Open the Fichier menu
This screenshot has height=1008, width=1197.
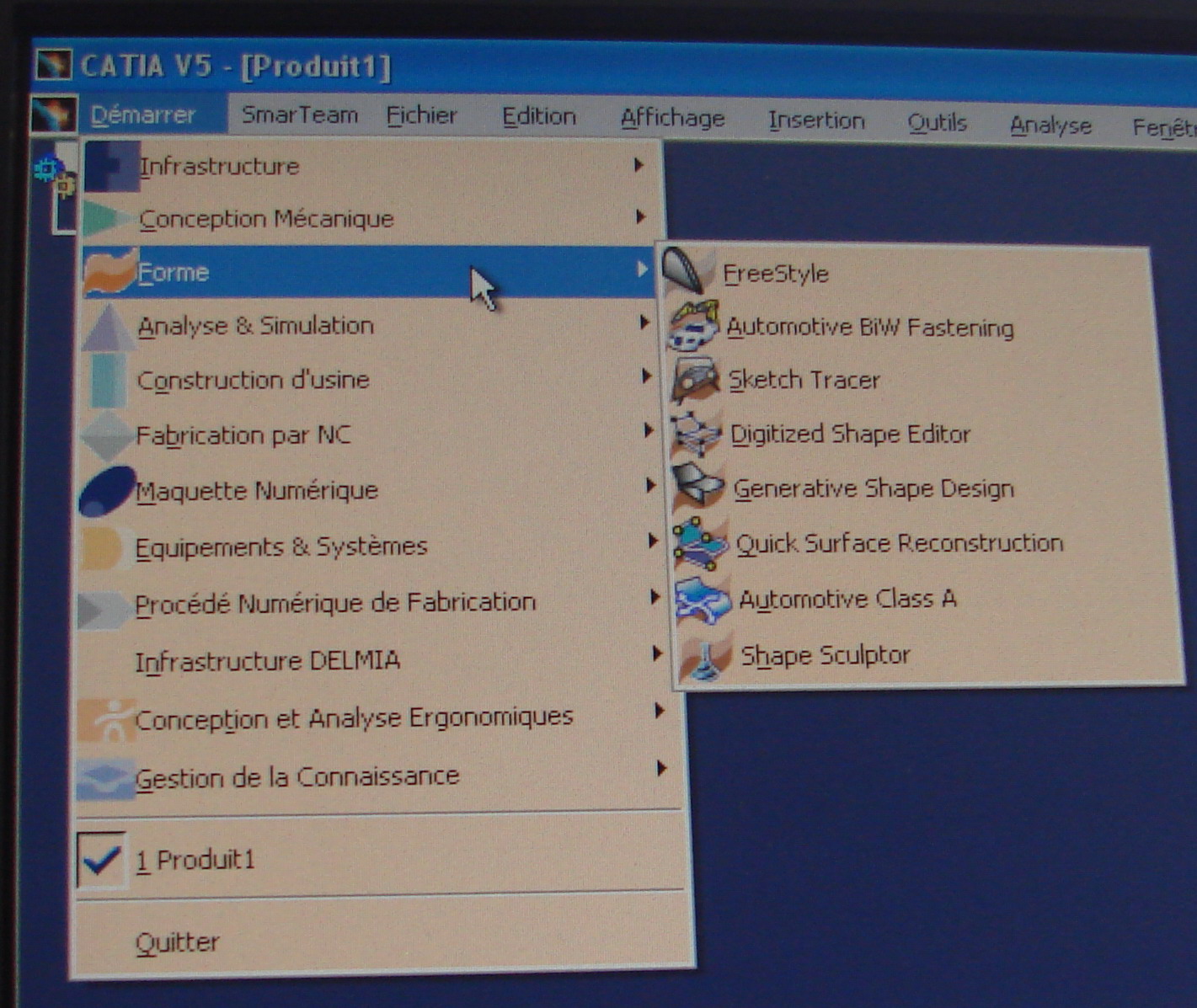coord(421,115)
